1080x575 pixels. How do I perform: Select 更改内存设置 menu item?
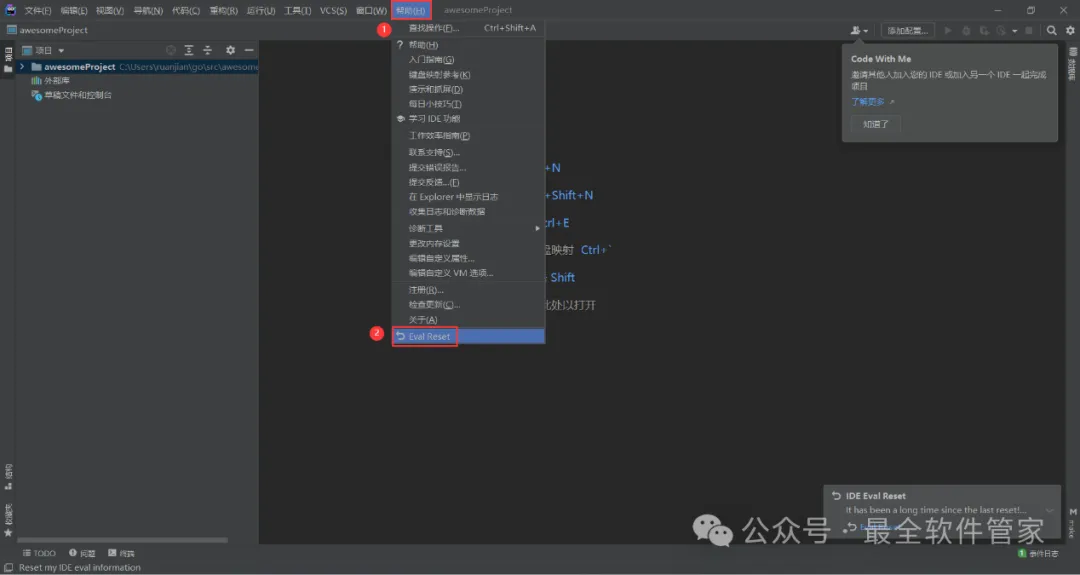click(468, 243)
